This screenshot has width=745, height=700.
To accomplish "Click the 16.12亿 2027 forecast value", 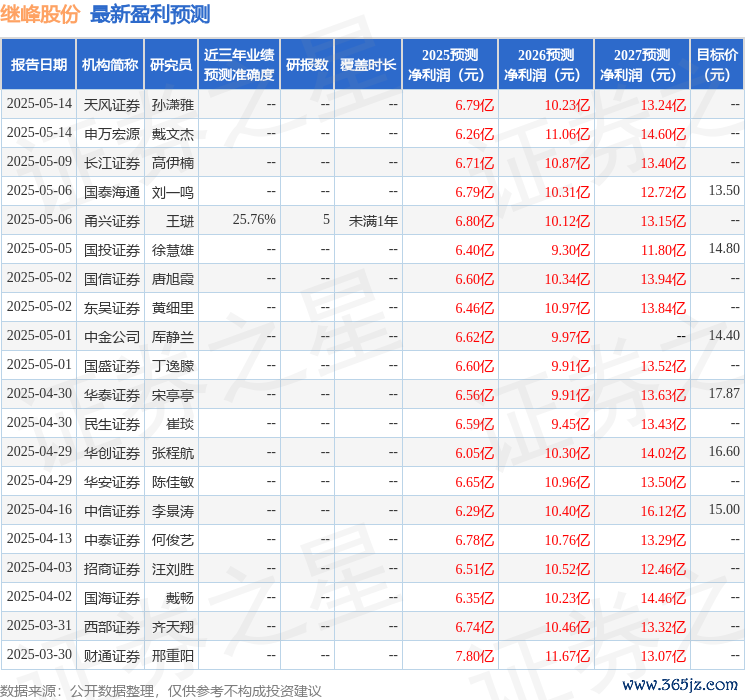I will pos(663,511).
